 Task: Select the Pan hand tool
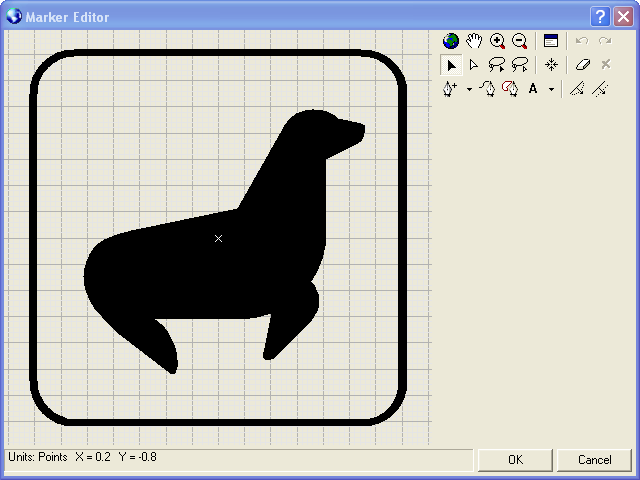tap(474, 41)
